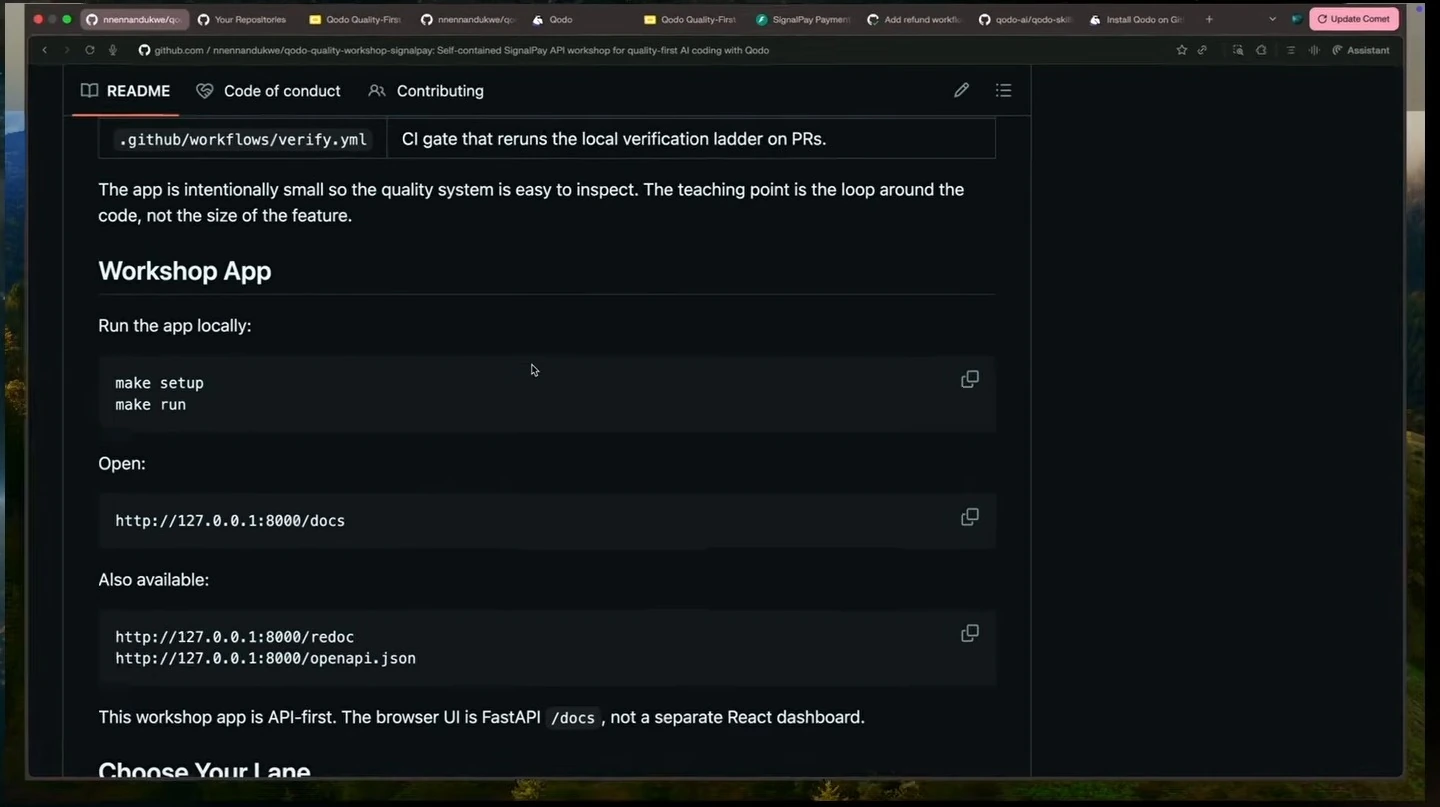Click the lines icon left of the waveform

pyautogui.click(x=1290, y=50)
